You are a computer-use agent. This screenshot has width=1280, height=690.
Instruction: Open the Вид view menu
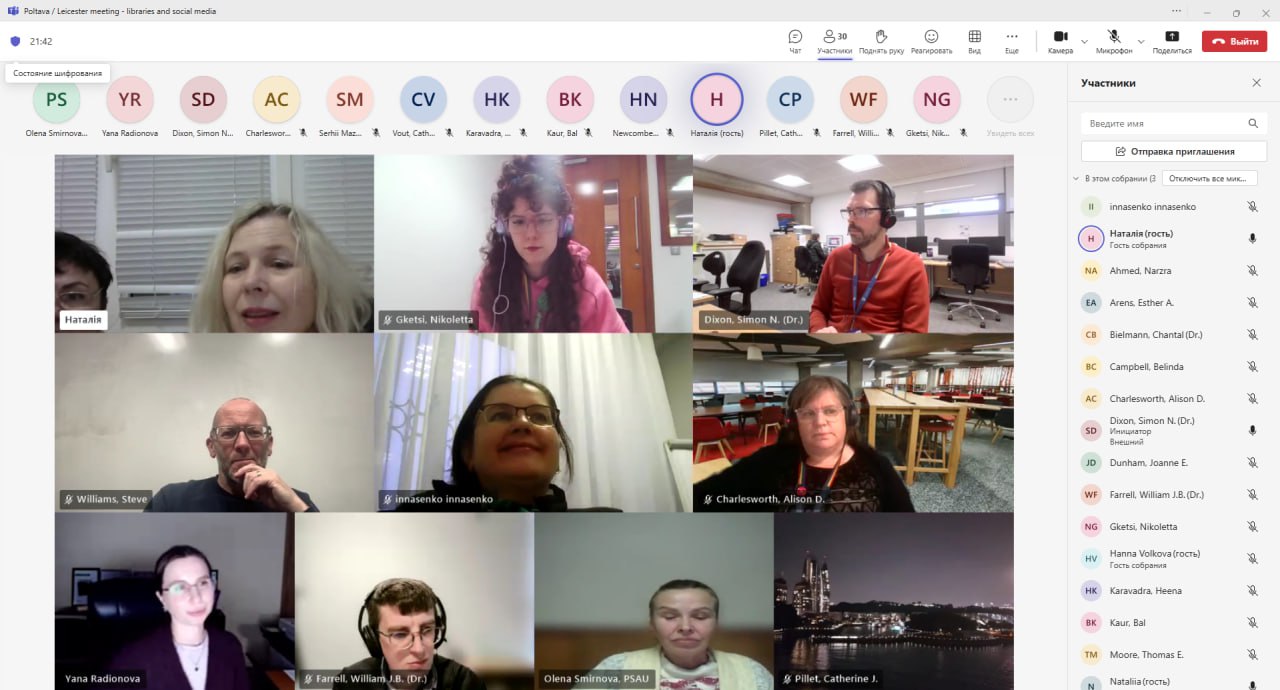[974, 40]
